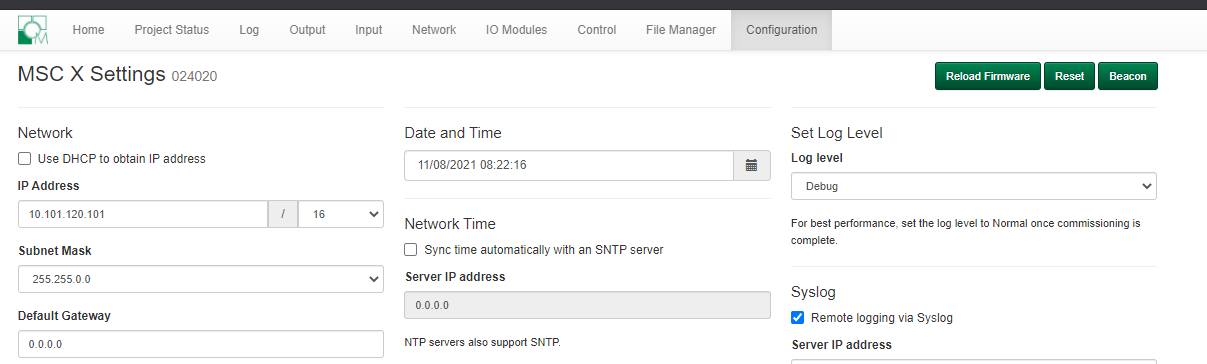This screenshot has height=364, width=1207.
Task: Toggle Sync time automatically with SNTP server
Action: click(x=411, y=249)
